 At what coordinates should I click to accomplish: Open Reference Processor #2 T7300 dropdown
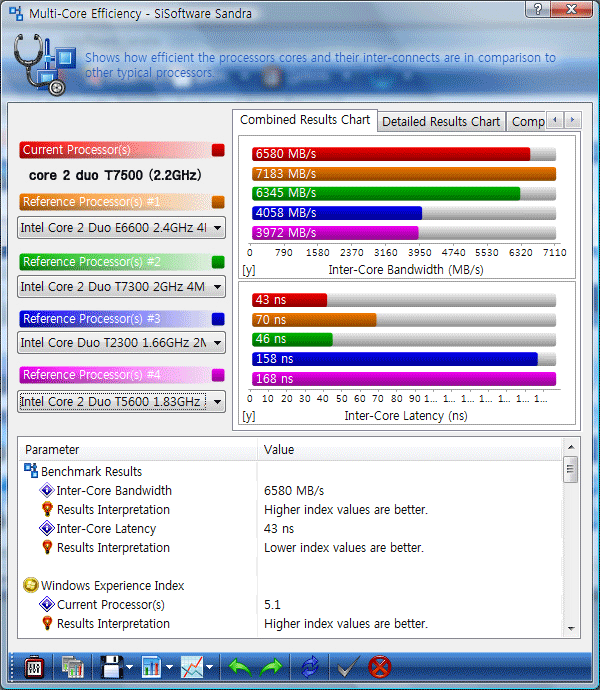coord(121,287)
